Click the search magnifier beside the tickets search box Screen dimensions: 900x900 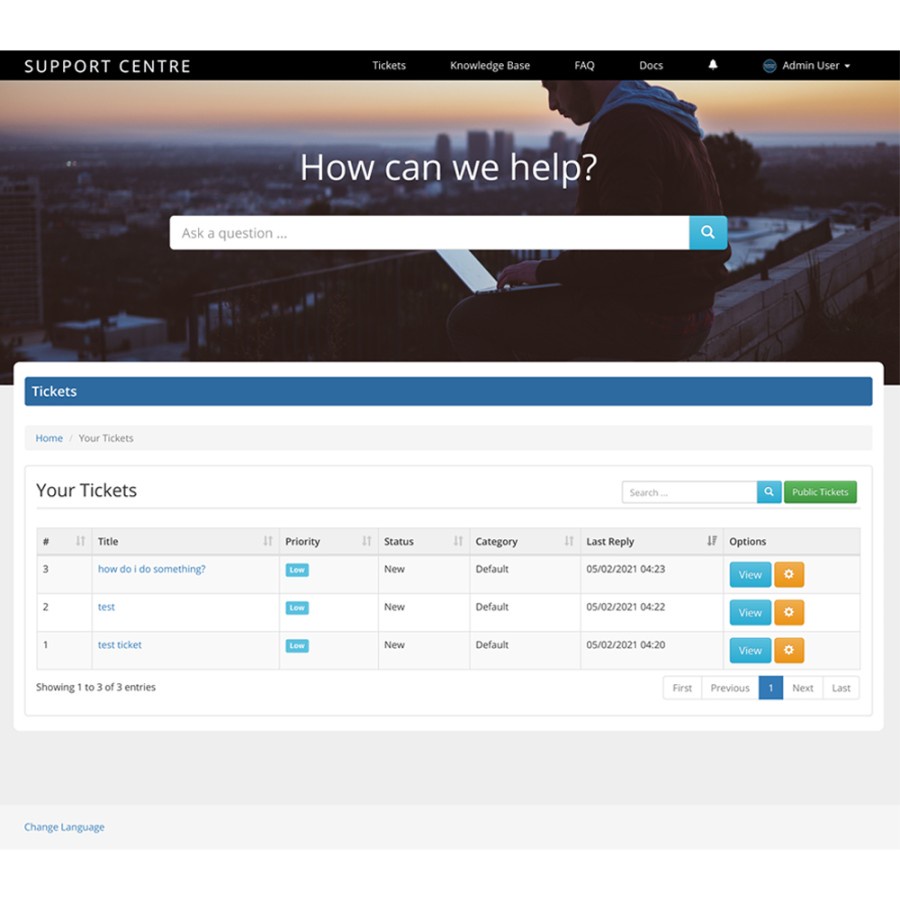click(768, 492)
